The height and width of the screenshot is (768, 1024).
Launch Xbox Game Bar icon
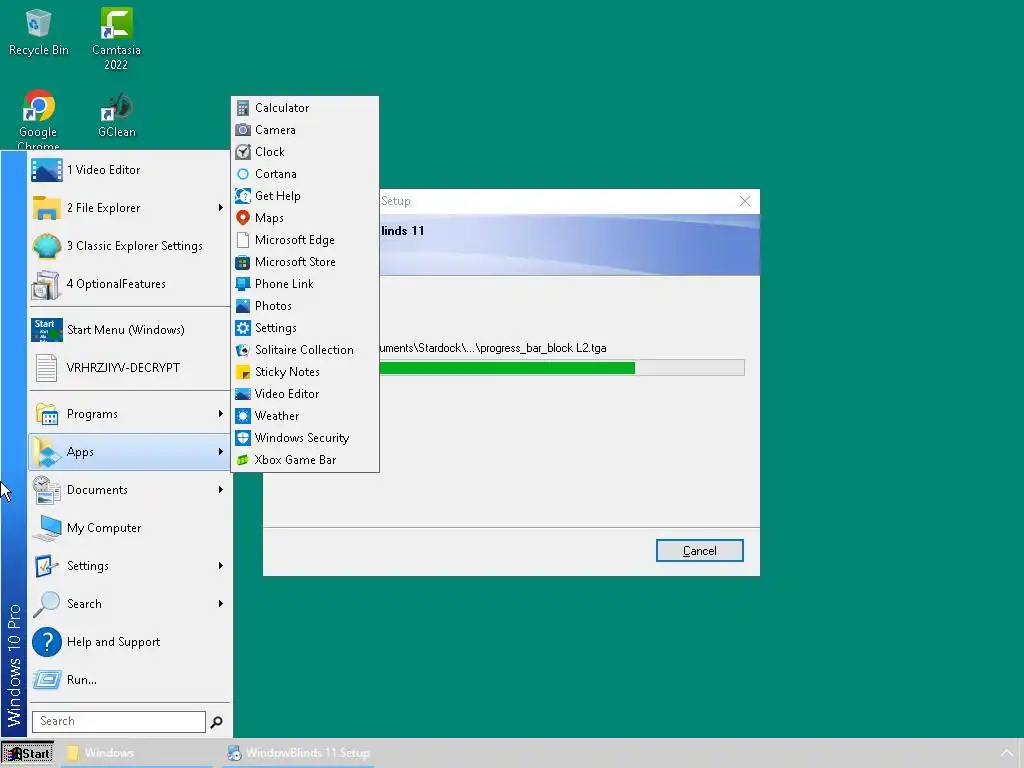point(243,460)
